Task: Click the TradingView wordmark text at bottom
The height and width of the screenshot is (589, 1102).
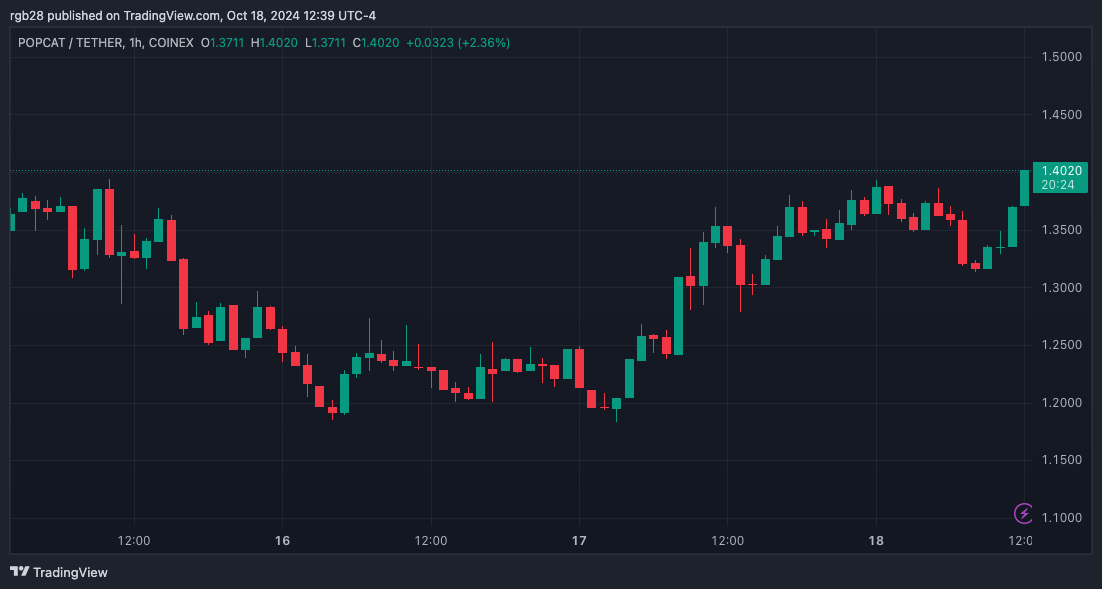Action: pyautogui.click(x=70, y=573)
